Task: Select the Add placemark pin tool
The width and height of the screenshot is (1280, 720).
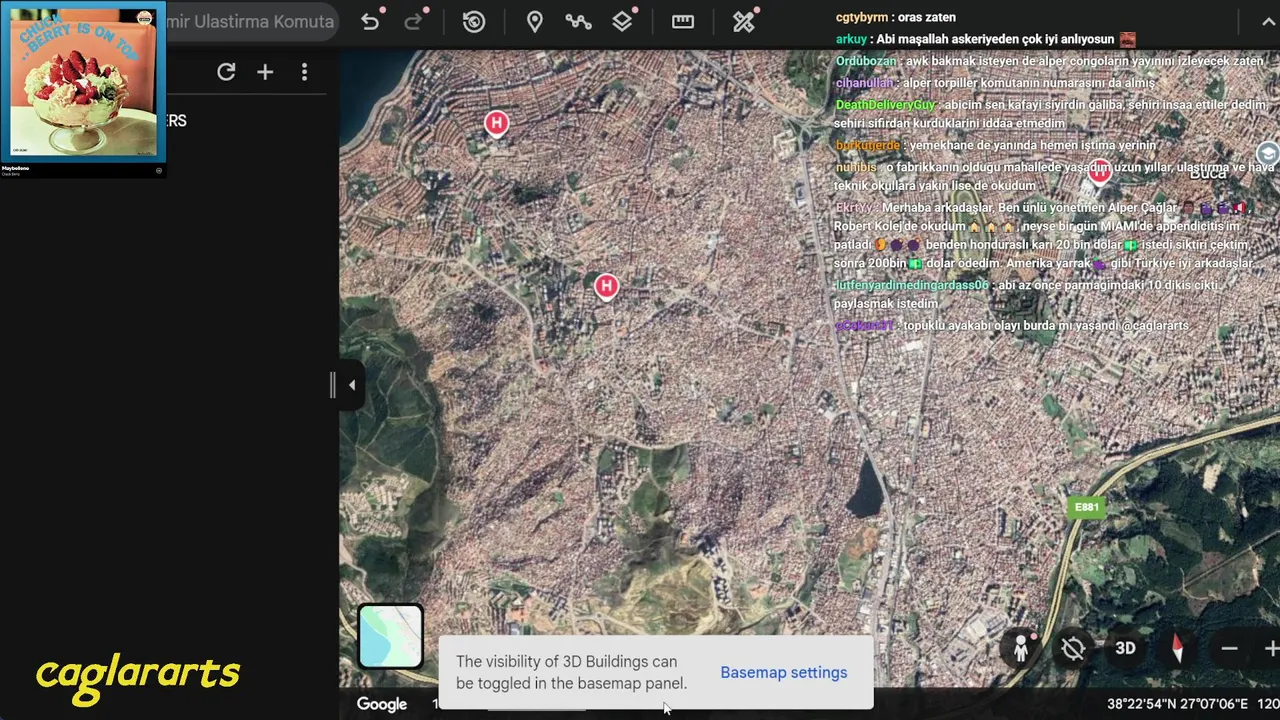Action: pos(535,22)
